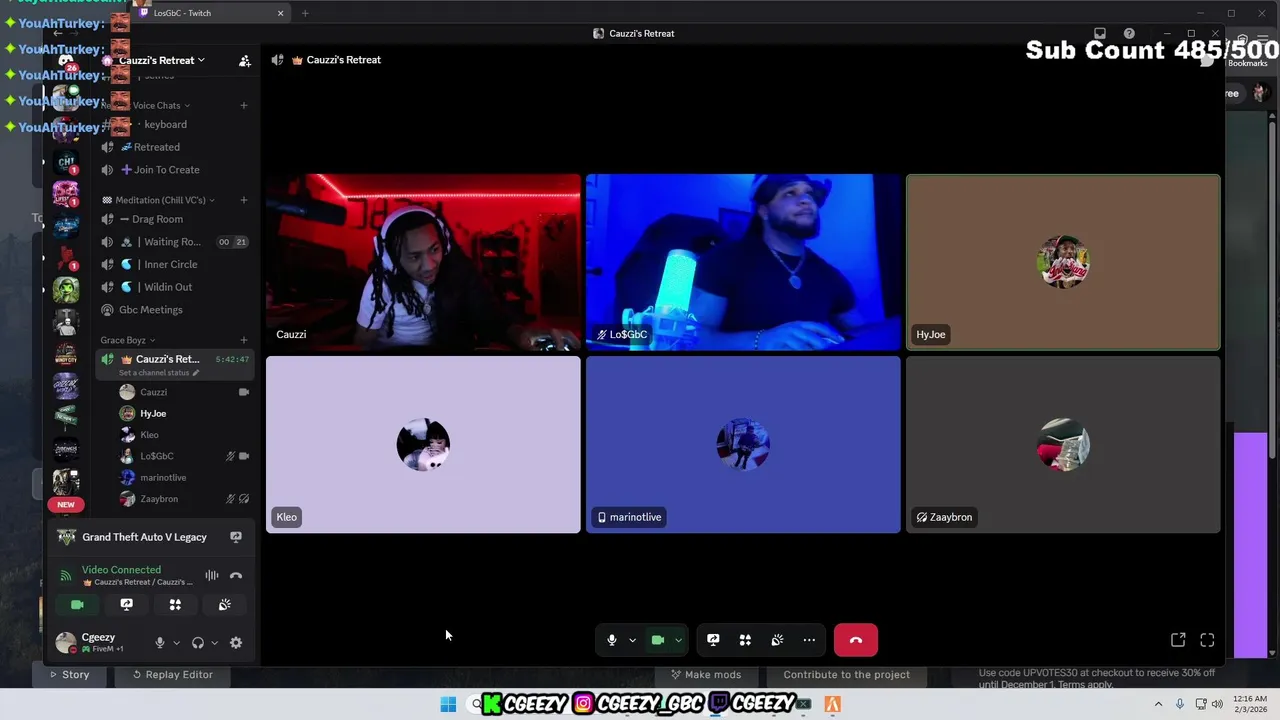Focus Cauzzi's video tile
This screenshot has width=1280, height=720.
pos(423,263)
